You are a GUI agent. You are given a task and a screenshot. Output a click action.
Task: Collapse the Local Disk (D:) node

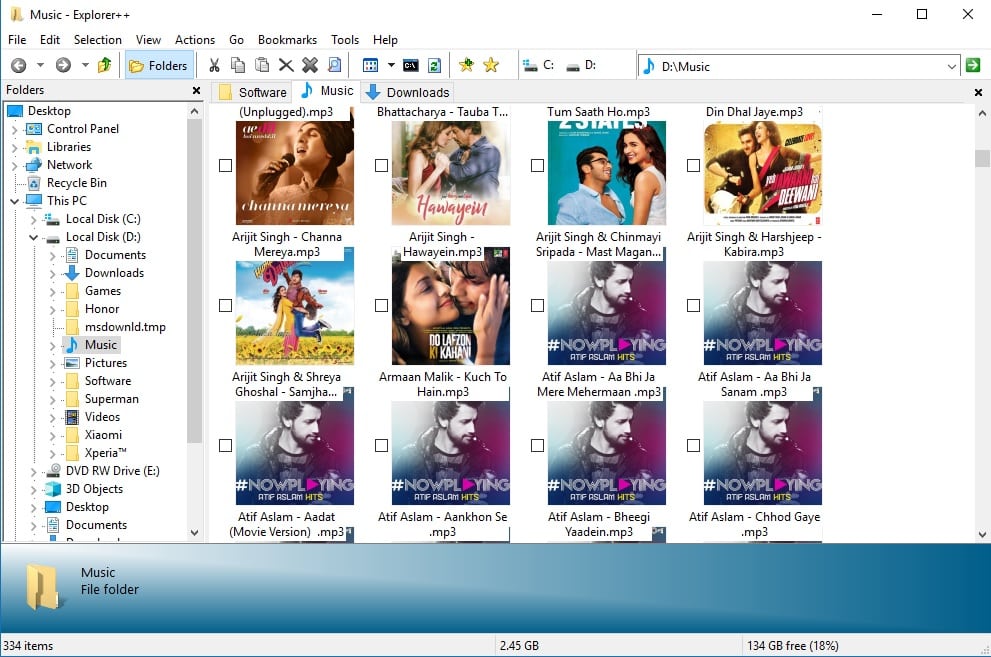click(x=33, y=238)
